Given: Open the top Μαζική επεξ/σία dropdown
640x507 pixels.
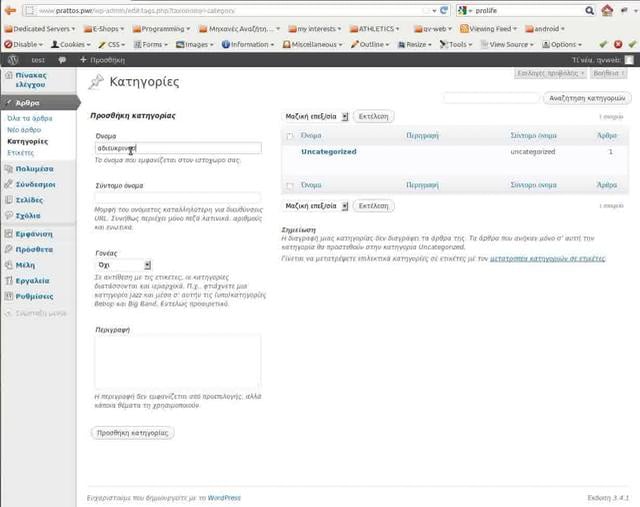Looking at the screenshot, I should 316,116.
